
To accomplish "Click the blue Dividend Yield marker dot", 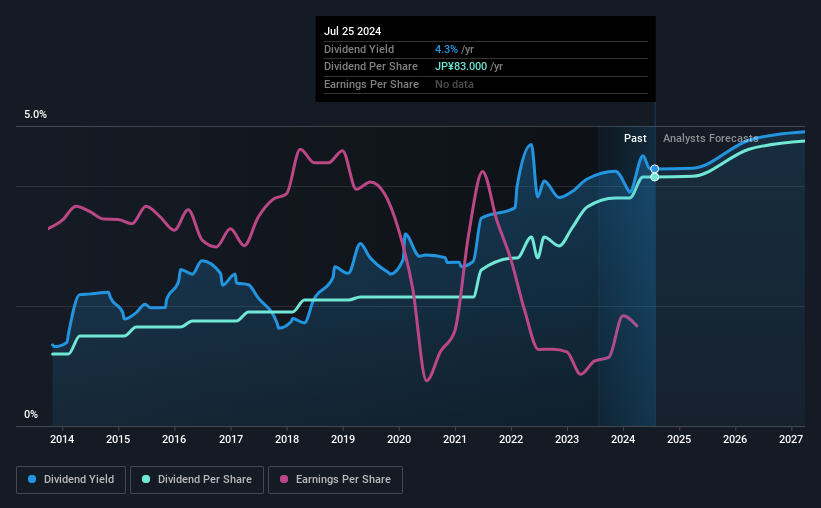I will (x=654, y=169).
